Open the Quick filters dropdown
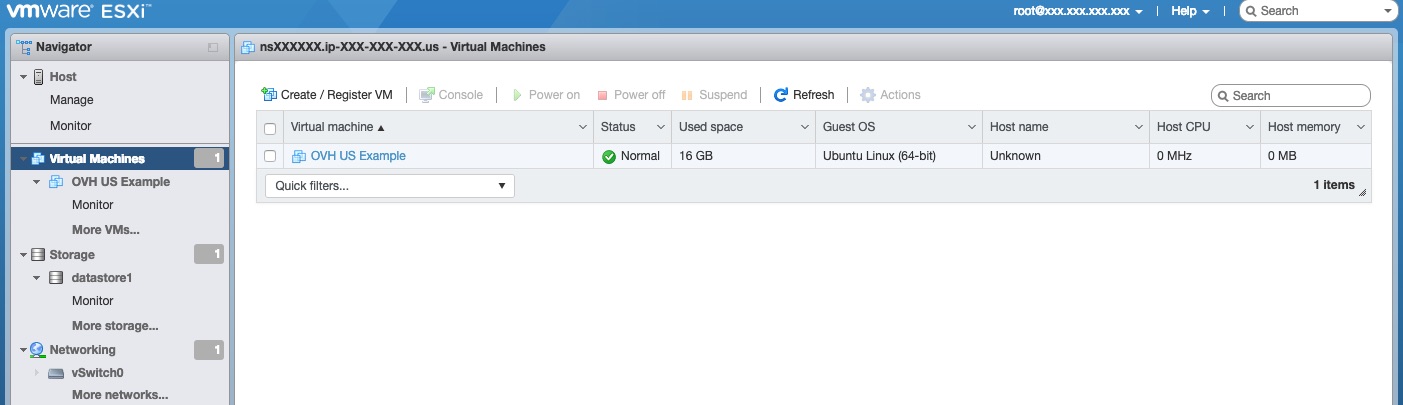Viewport: 1403px width, 405px height. tap(390, 186)
